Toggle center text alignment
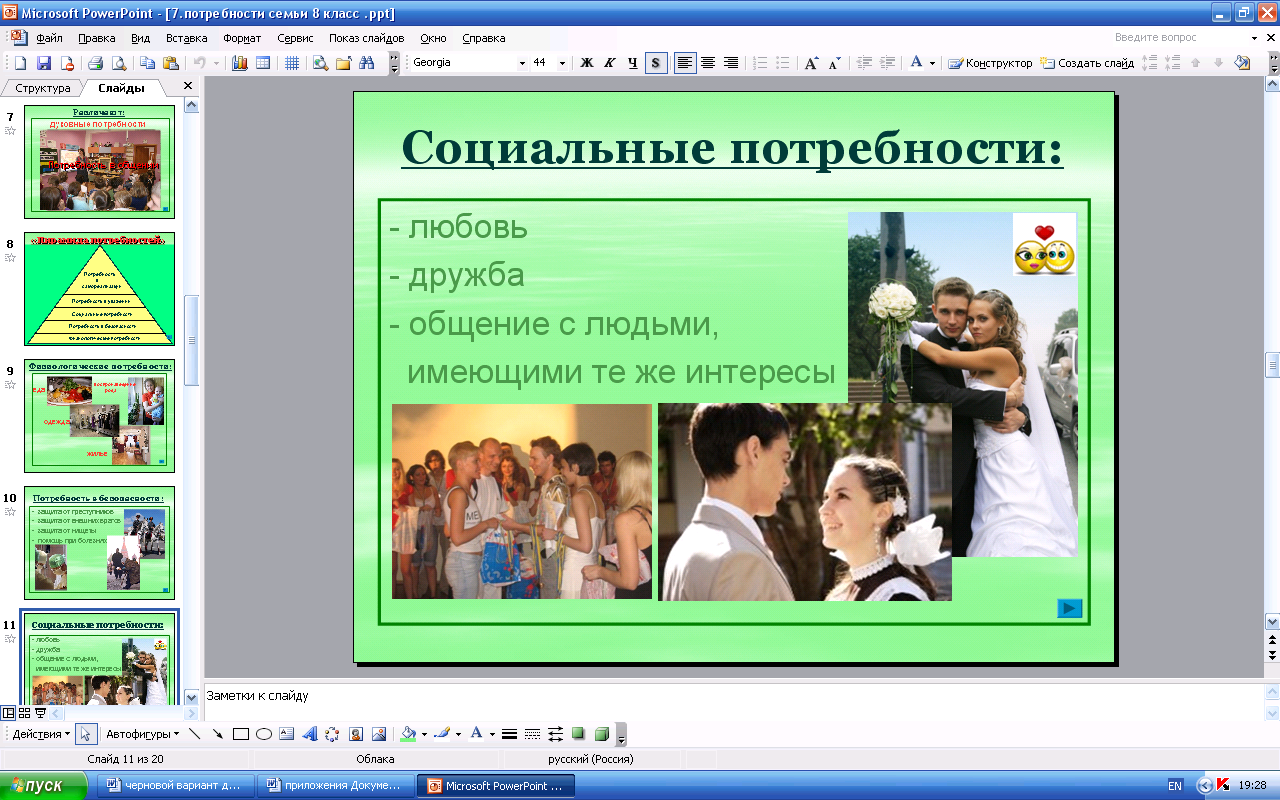Viewport: 1280px width, 800px height. tap(708, 63)
